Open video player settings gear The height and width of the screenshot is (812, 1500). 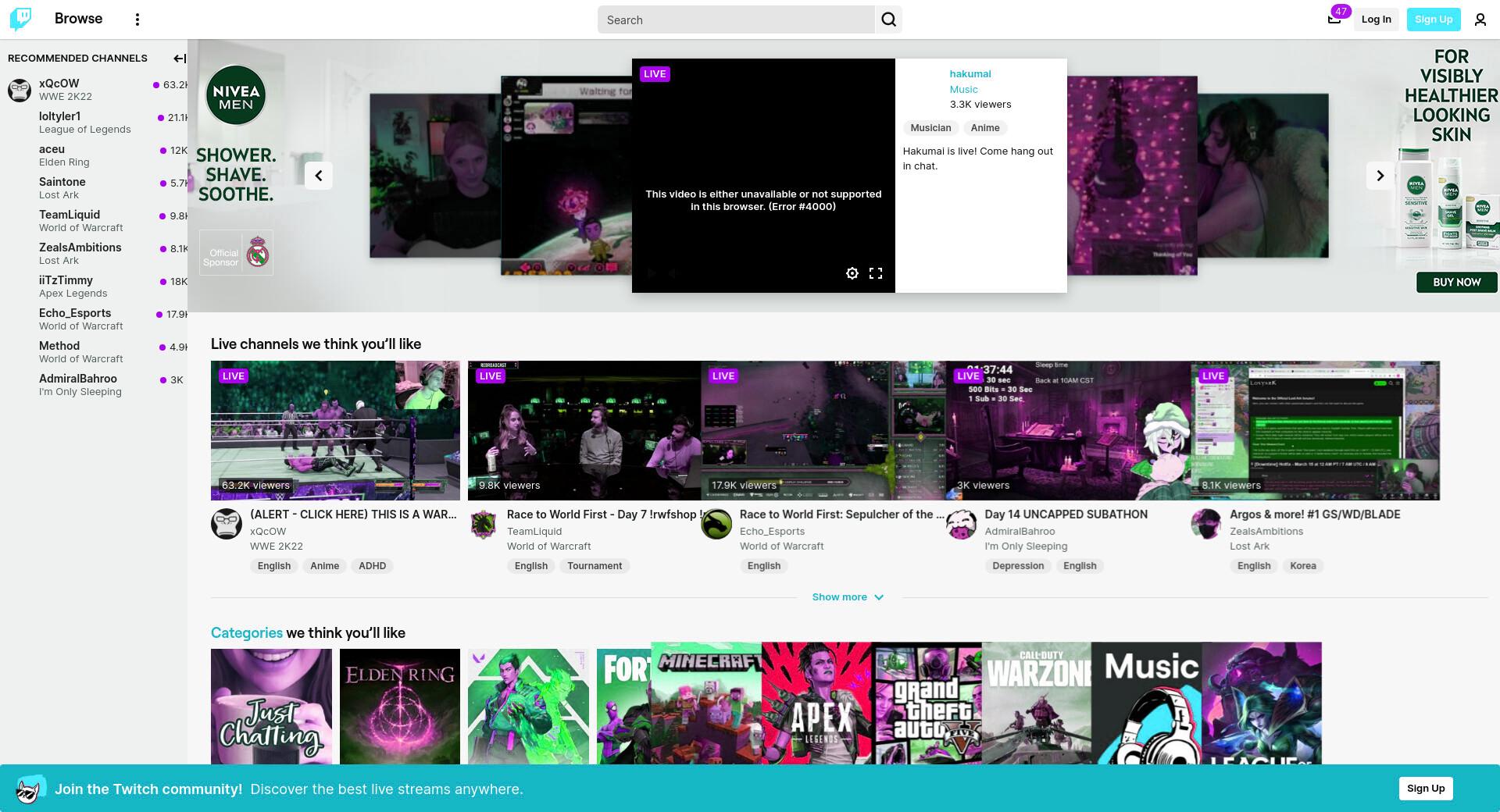coord(852,273)
